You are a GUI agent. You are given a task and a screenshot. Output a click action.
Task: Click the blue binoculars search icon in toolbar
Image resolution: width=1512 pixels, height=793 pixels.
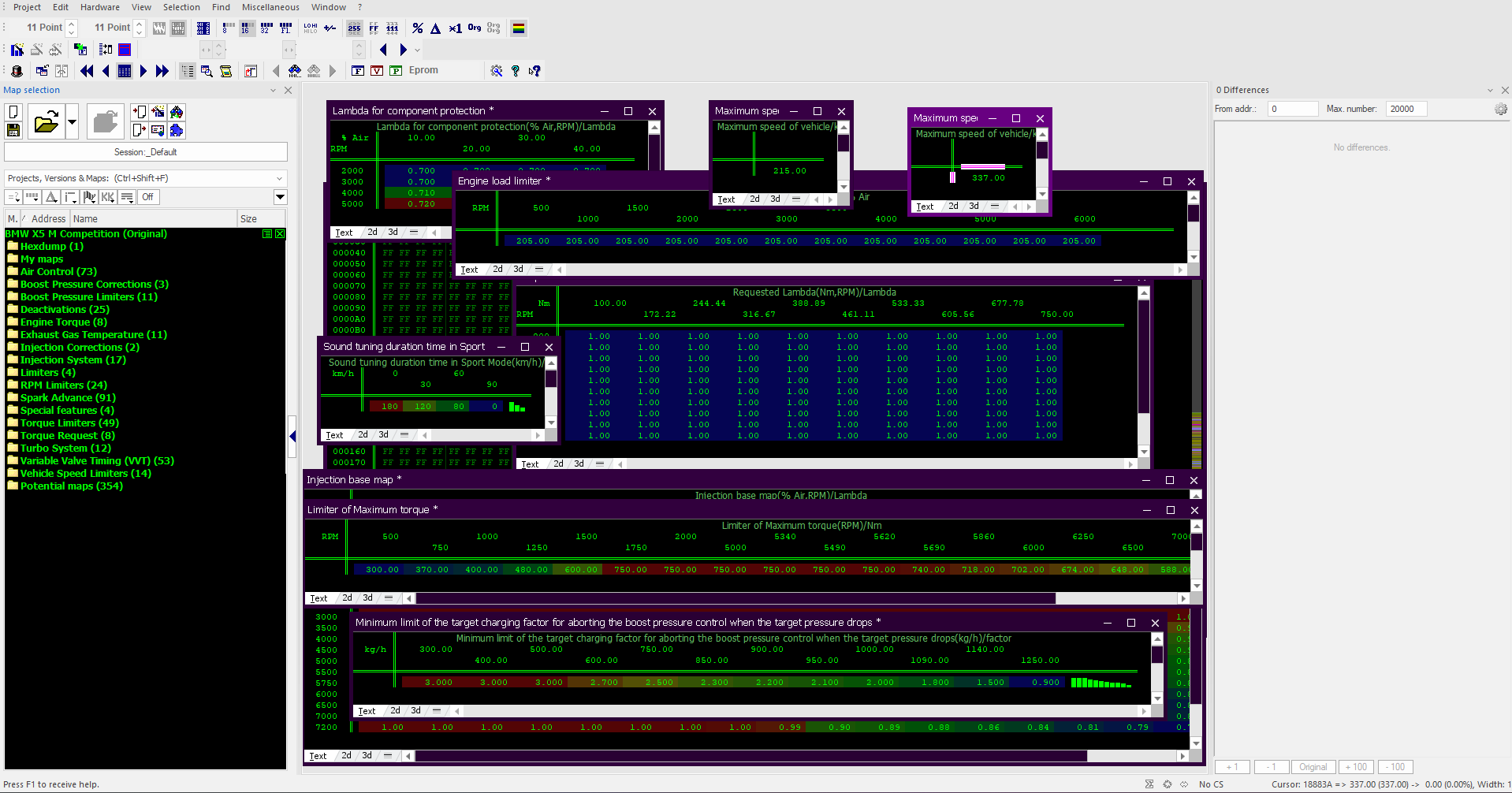(295, 71)
